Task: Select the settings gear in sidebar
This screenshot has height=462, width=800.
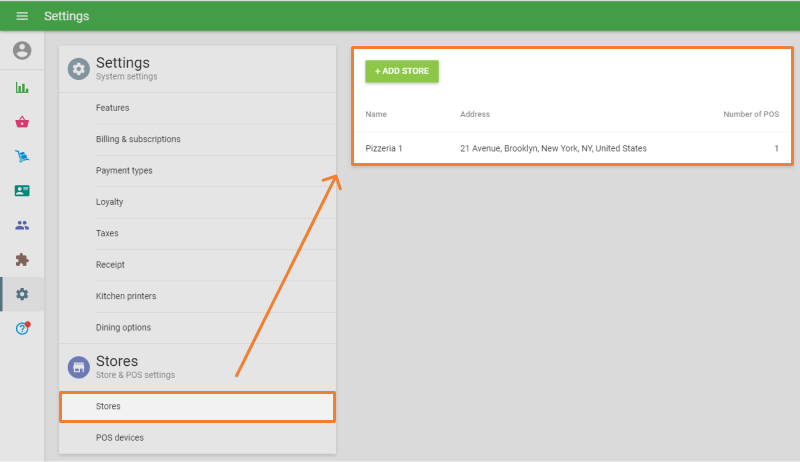Action: point(22,294)
